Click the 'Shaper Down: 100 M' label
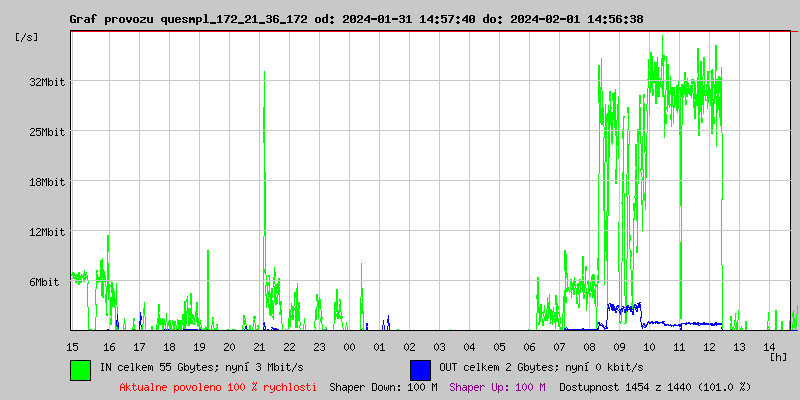800x400 pixels. (383, 386)
